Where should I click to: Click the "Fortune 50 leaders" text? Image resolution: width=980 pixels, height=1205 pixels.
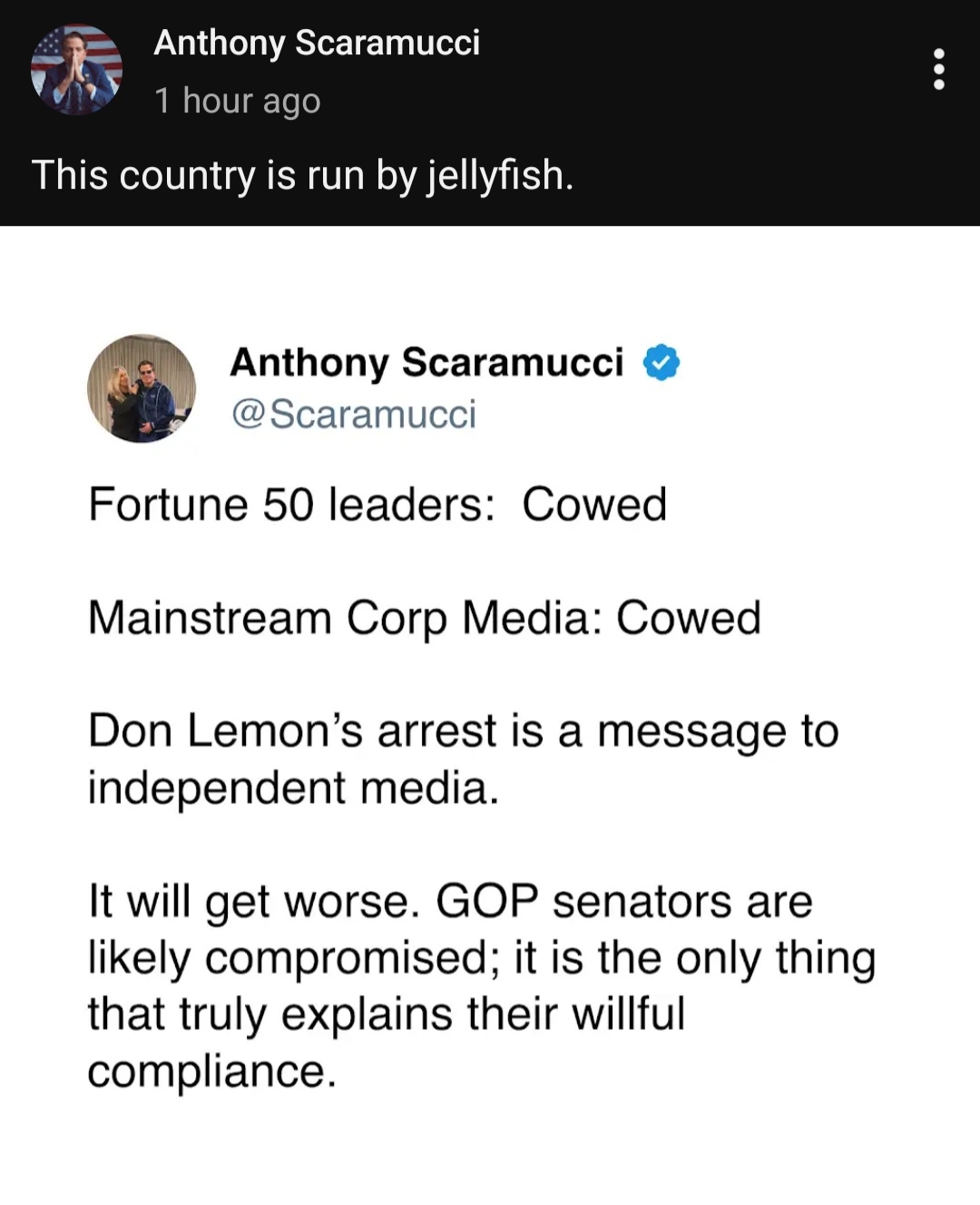tap(290, 505)
